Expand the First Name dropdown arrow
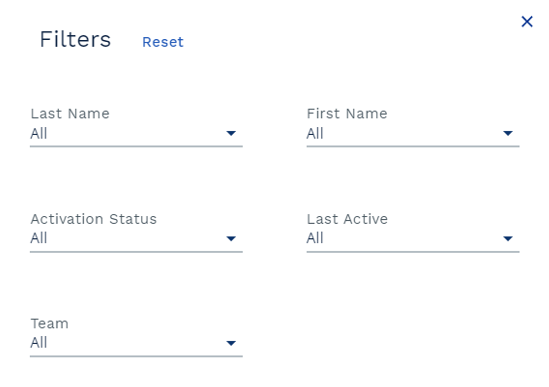The image size is (549, 387). click(508, 133)
